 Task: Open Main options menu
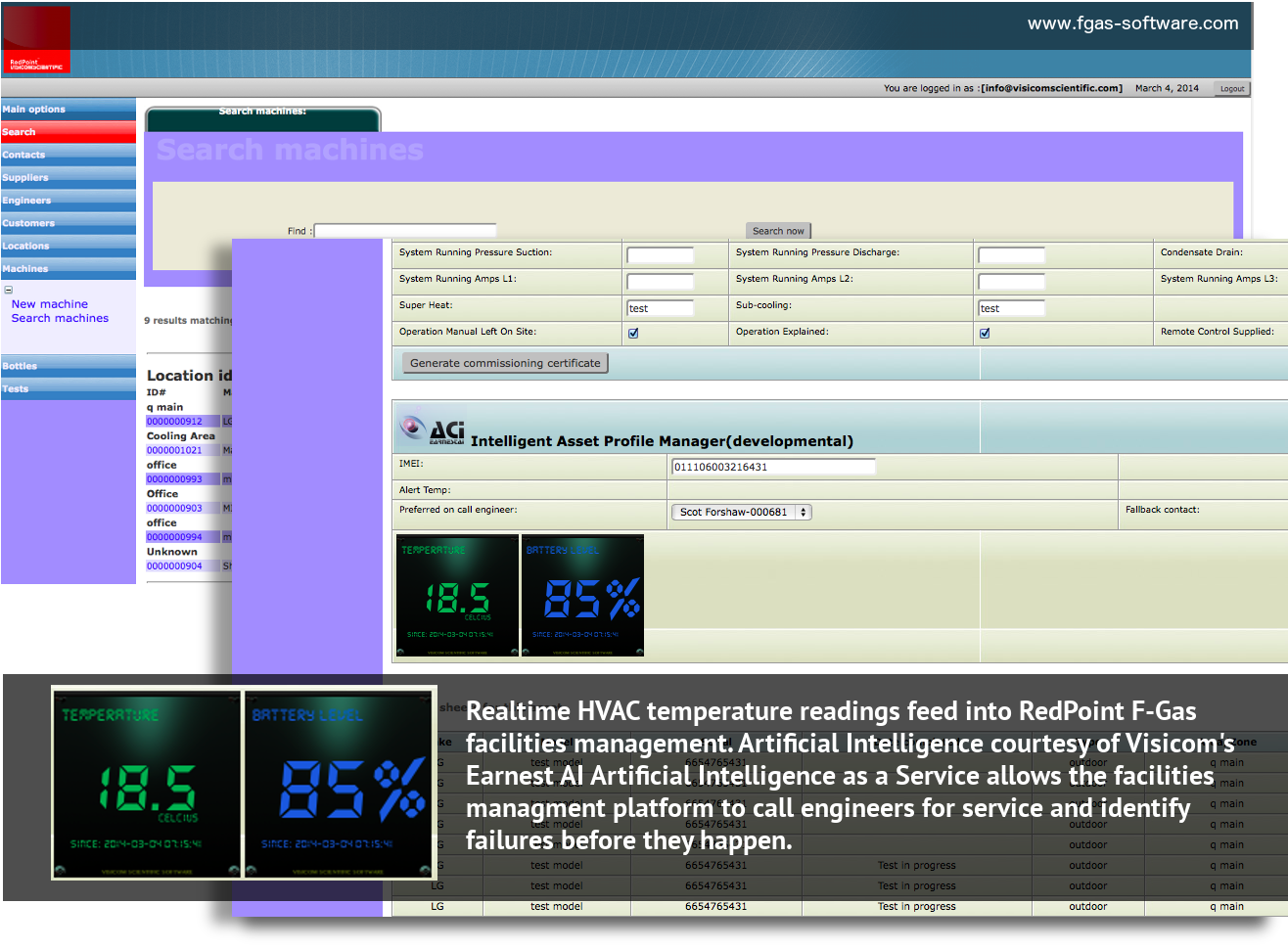click(69, 110)
